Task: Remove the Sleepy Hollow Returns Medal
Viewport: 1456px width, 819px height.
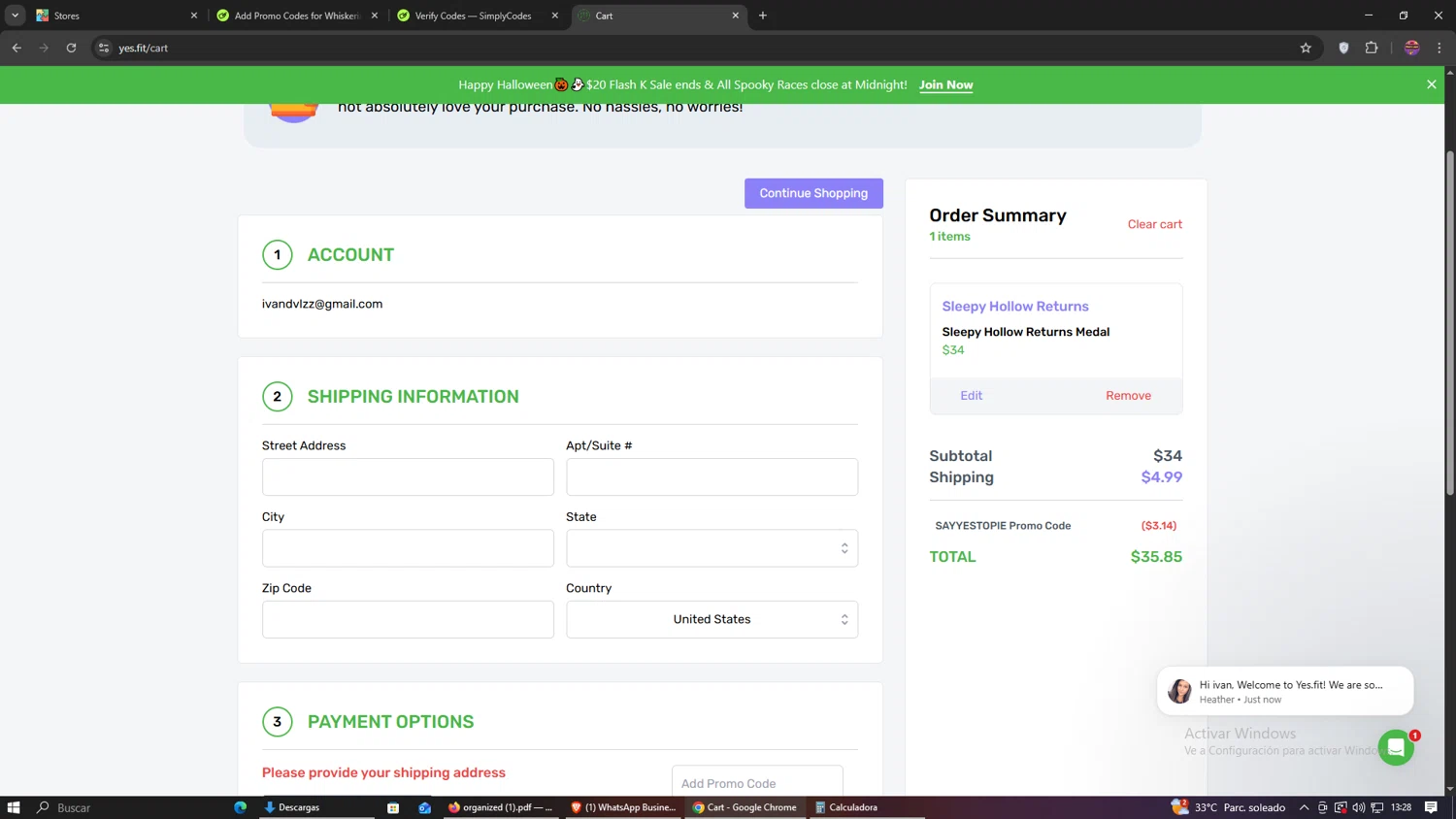Action: click(1128, 395)
